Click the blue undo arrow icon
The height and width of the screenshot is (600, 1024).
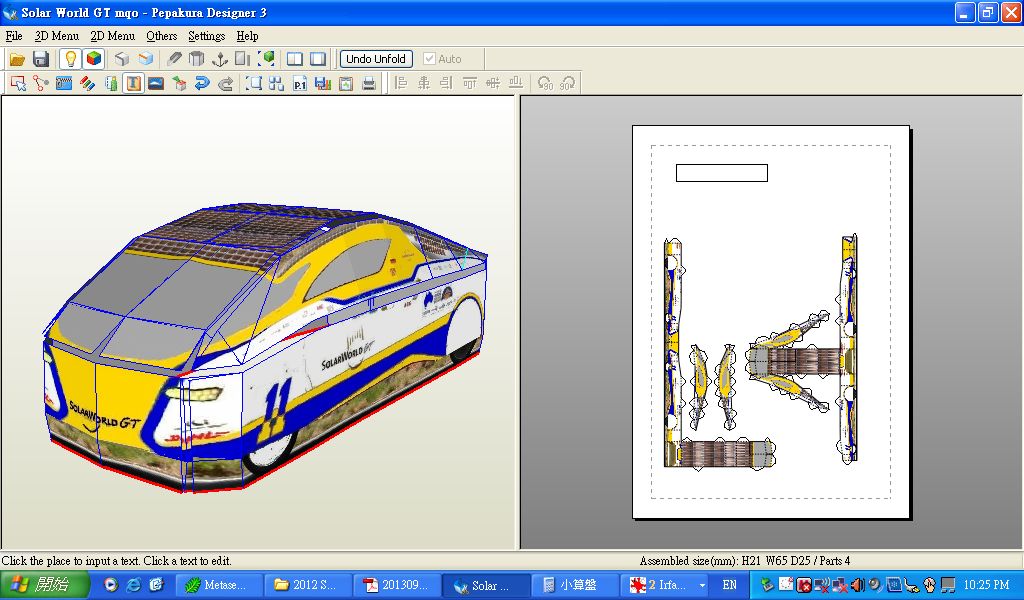202,84
